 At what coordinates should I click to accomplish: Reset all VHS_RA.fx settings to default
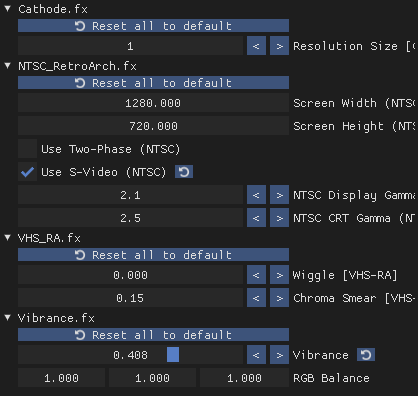(153, 255)
